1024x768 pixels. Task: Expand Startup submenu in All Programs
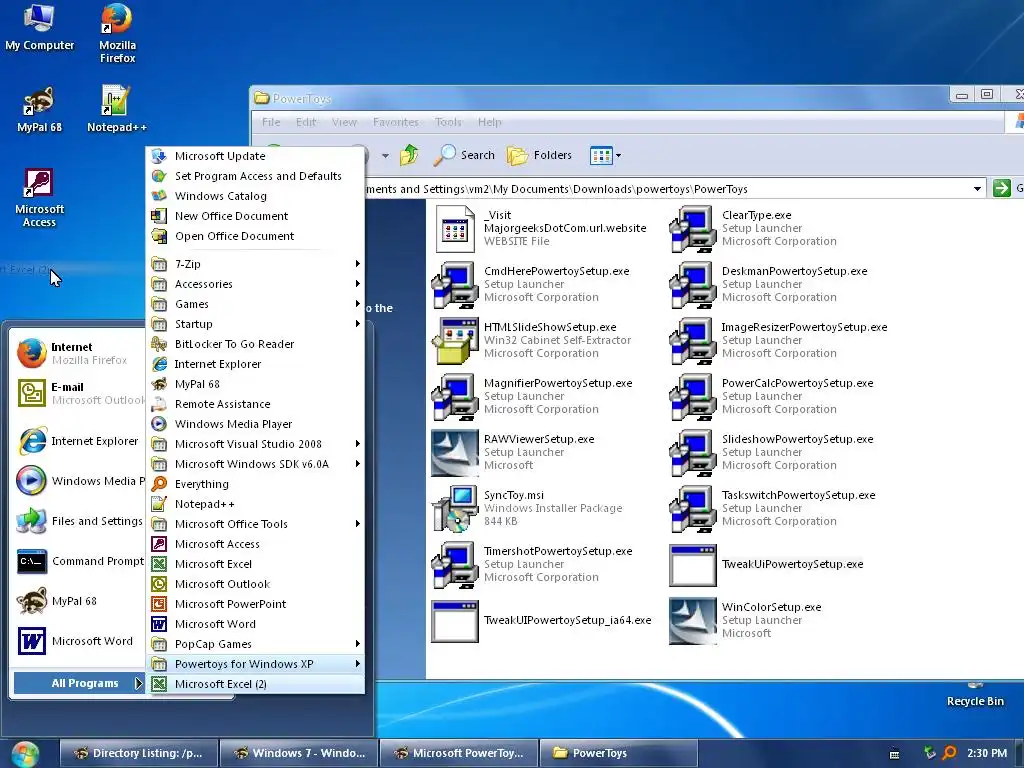coord(255,324)
